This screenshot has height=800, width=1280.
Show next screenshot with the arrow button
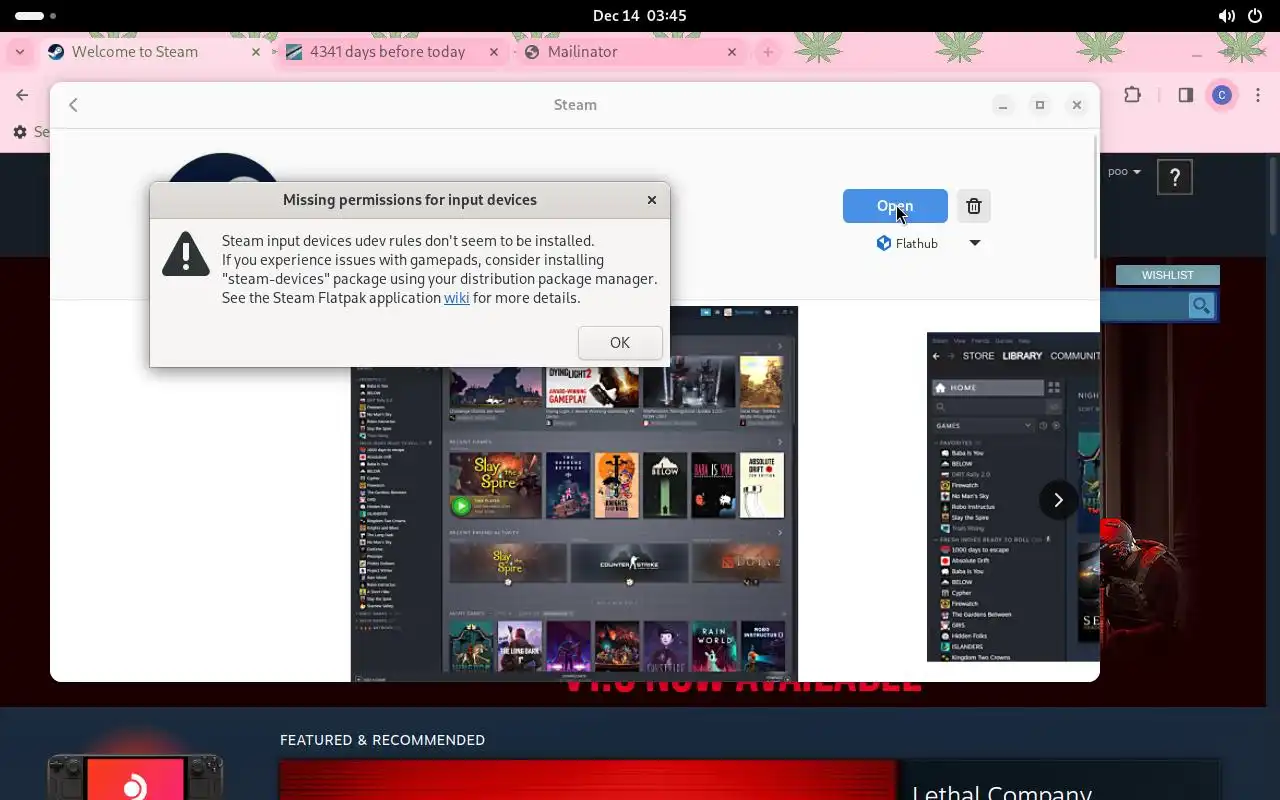coord(1058,500)
